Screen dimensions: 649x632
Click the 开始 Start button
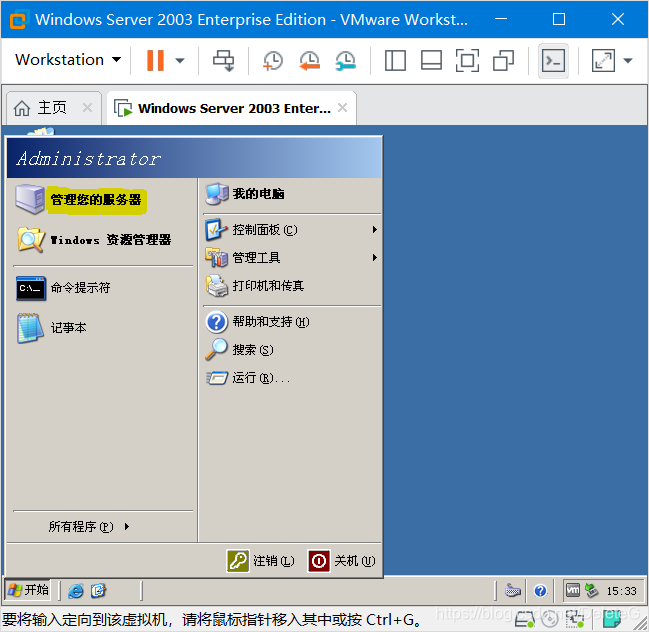point(28,589)
